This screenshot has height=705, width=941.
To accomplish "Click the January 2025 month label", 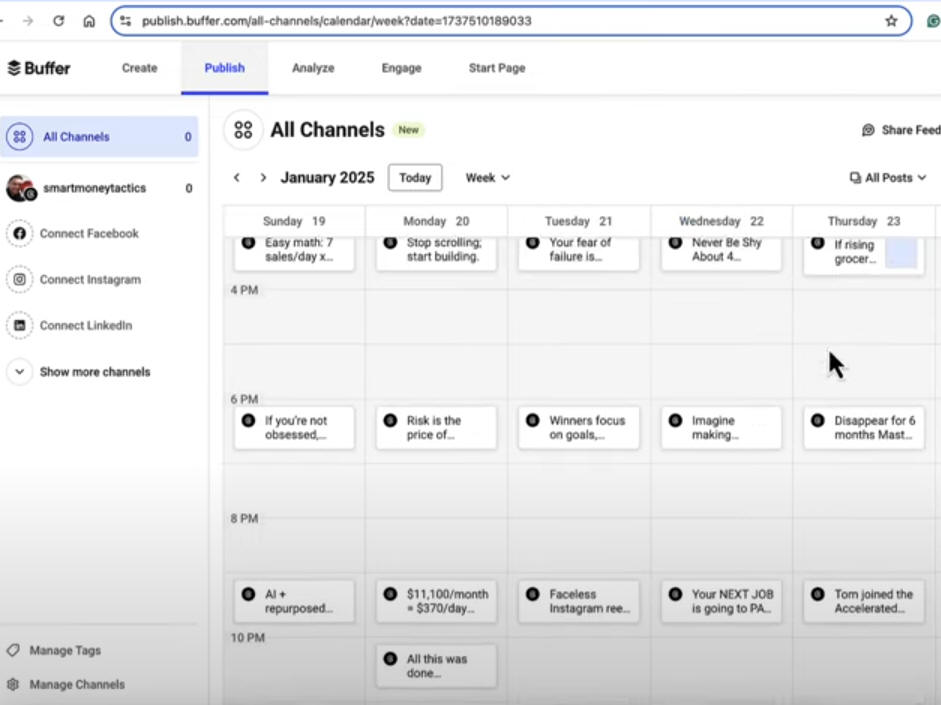I will click(327, 178).
